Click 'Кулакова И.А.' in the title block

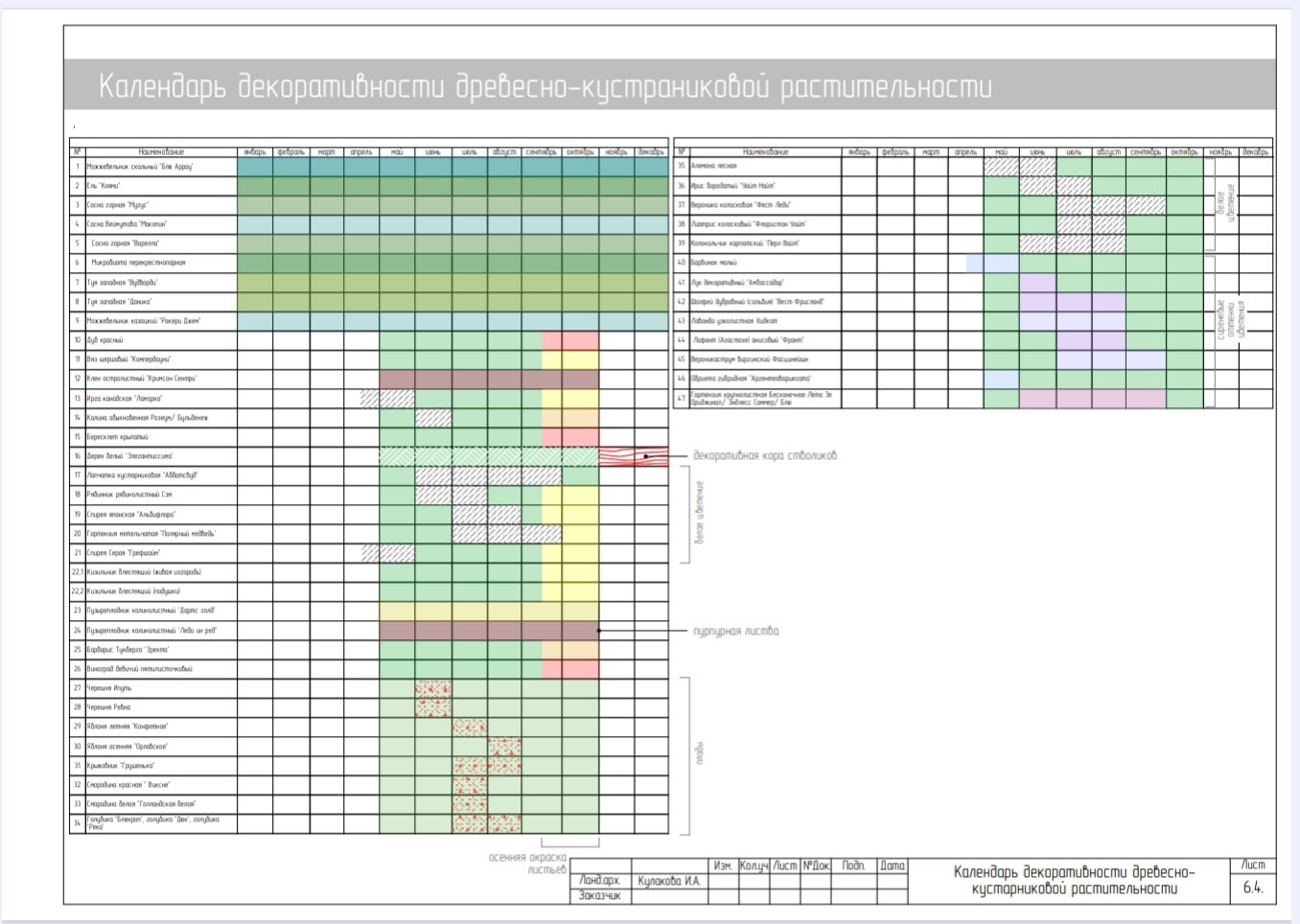coord(669,881)
